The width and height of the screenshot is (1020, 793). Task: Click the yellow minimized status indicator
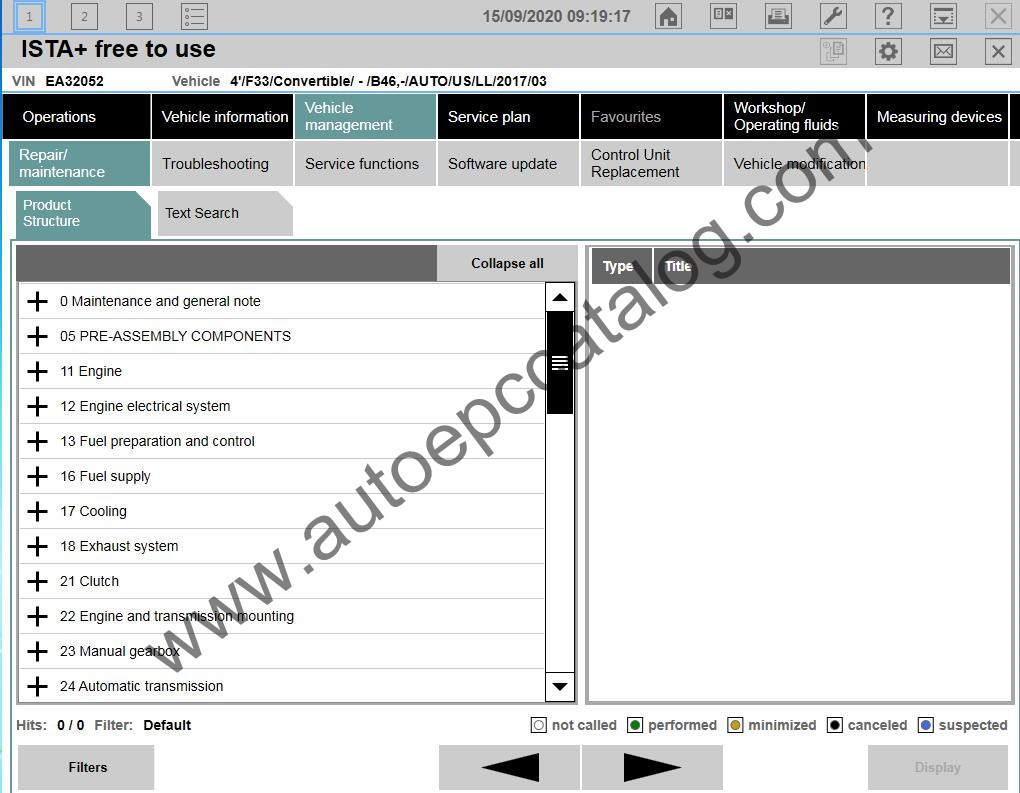click(735, 725)
